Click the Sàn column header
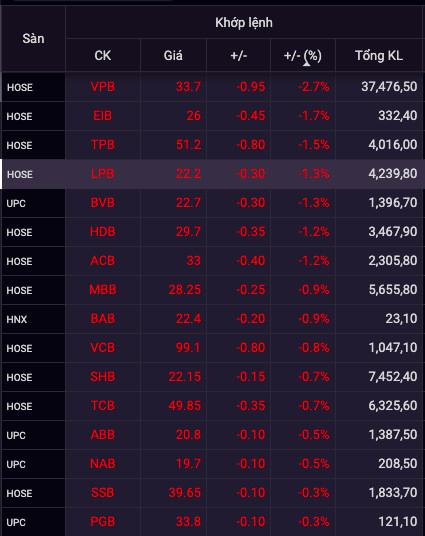The image size is (425, 536). [x=33, y=39]
